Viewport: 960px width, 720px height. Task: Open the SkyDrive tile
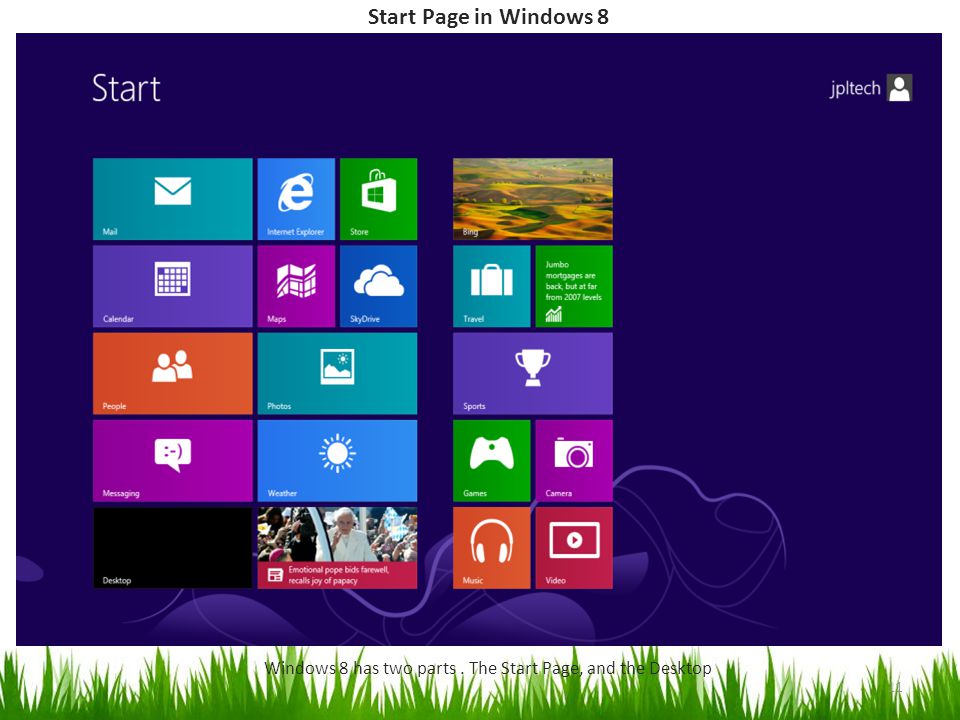[x=378, y=287]
